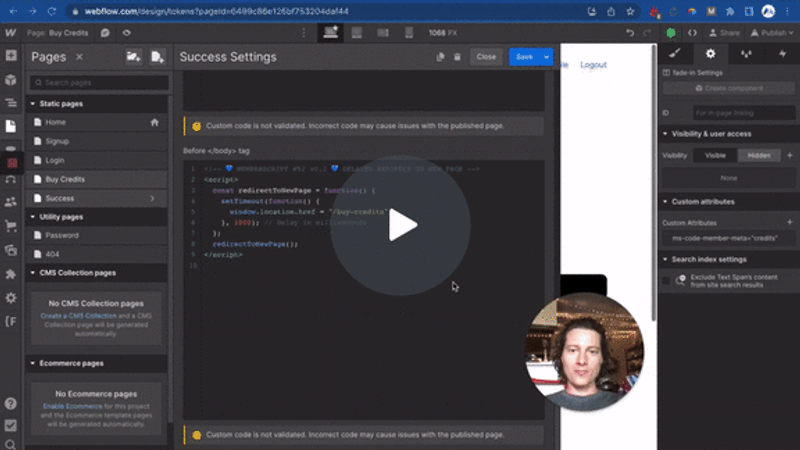800x450 pixels.
Task: Open the Navigator panel
Action: 11,103
